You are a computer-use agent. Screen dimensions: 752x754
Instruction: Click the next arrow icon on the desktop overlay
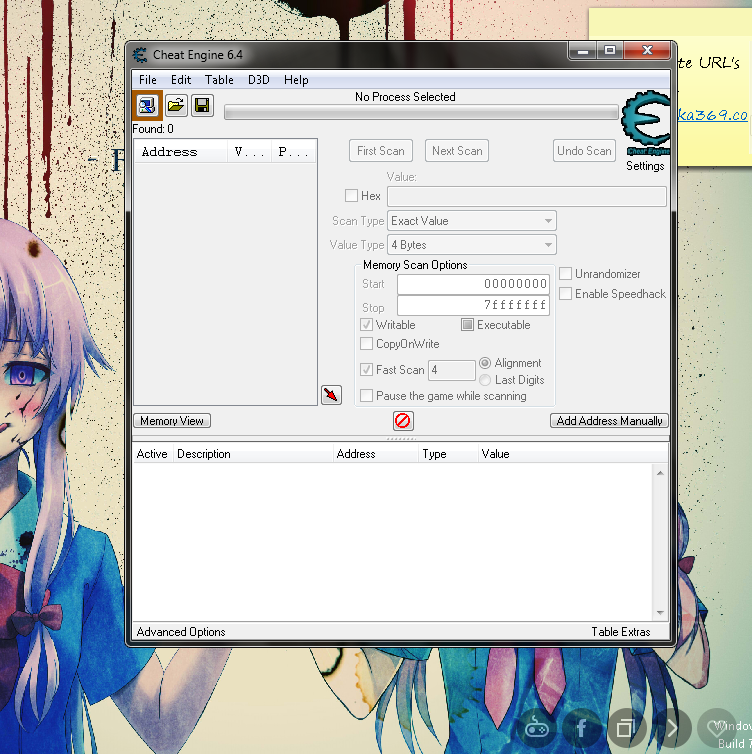(671, 729)
